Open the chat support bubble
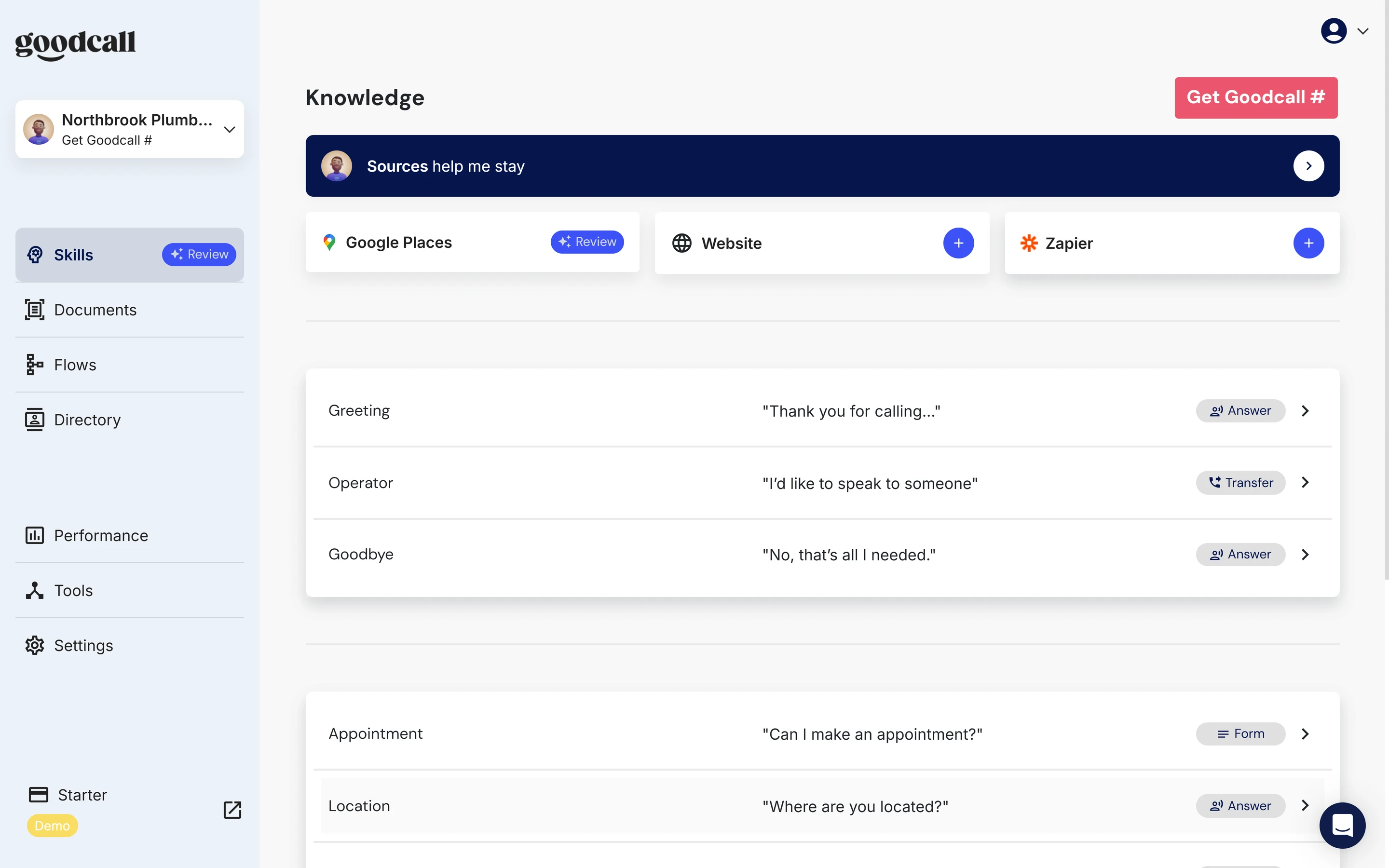1389x868 pixels. click(1342, 825)
